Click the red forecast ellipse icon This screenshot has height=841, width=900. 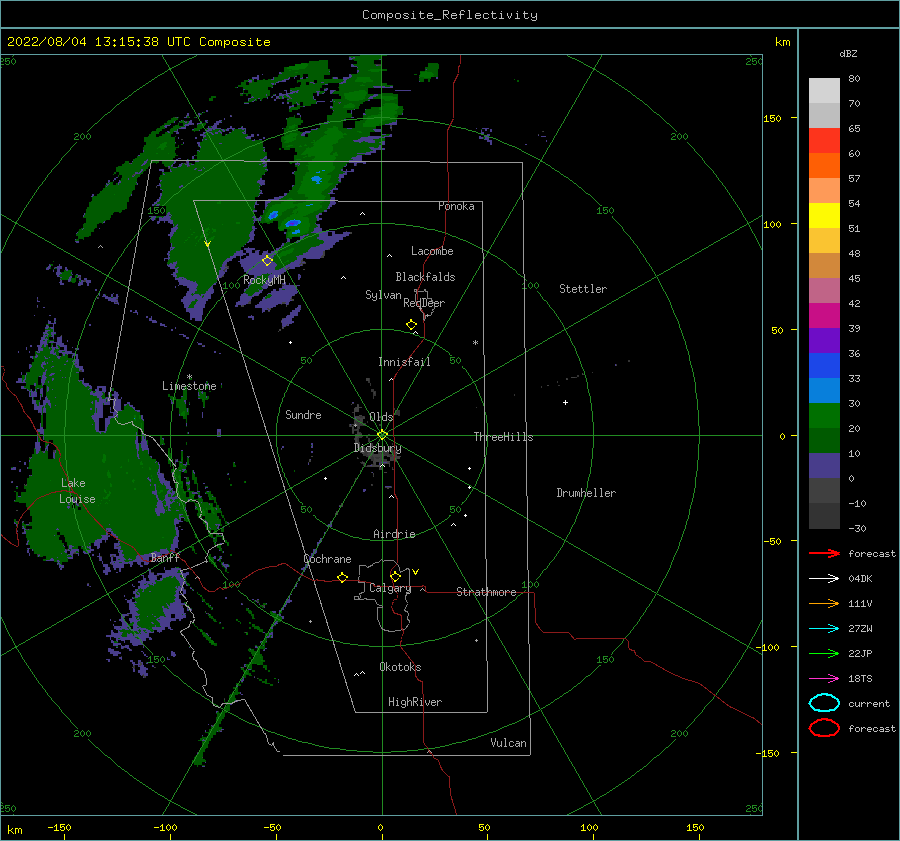pos(824,728)
